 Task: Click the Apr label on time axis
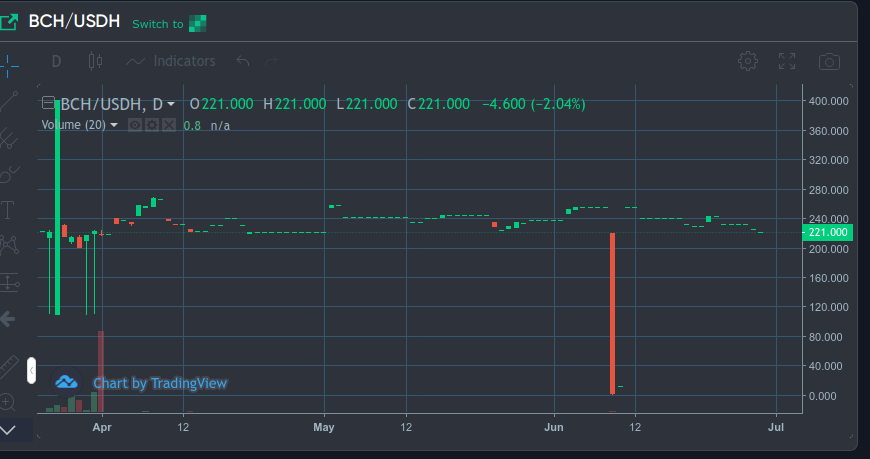click(102, 427)
